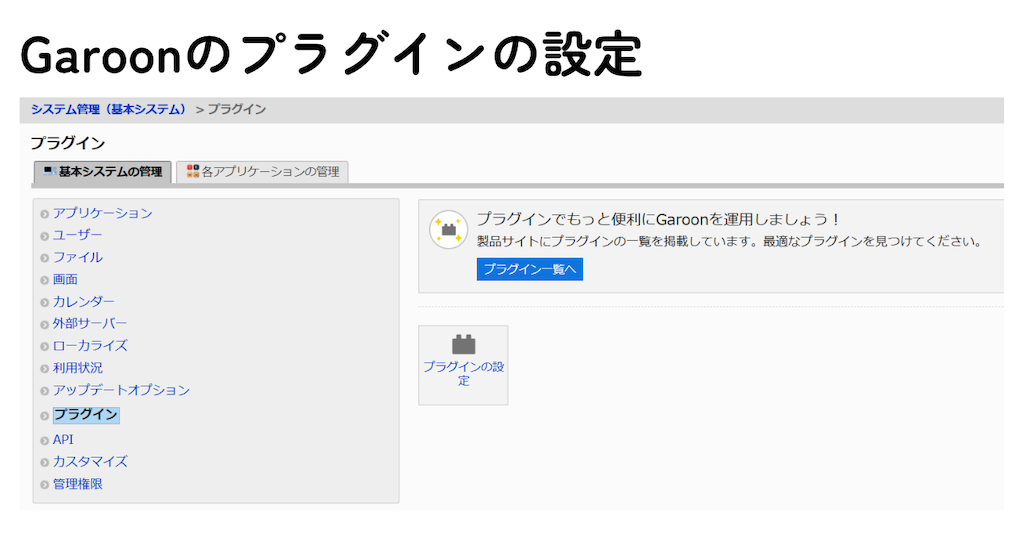Click the monitor icon on 基本システムの管理 tab
This screenshot has height=536, width=1024.
coord(48,171)
